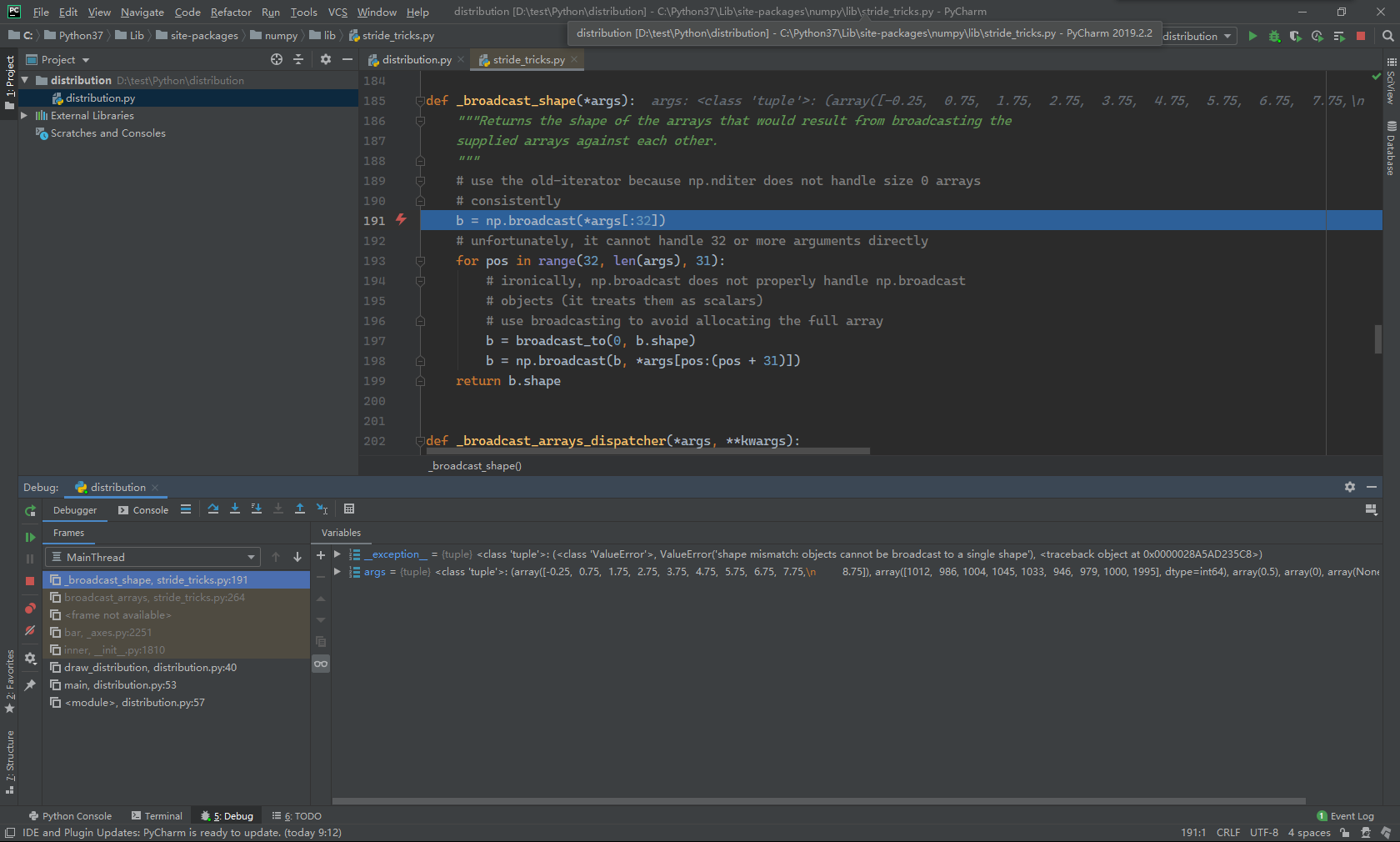The width and height of the screenshot is (1400, 842).
Task: Open the Evaluate Expression calculator icon
Action: tap(349, 509)
